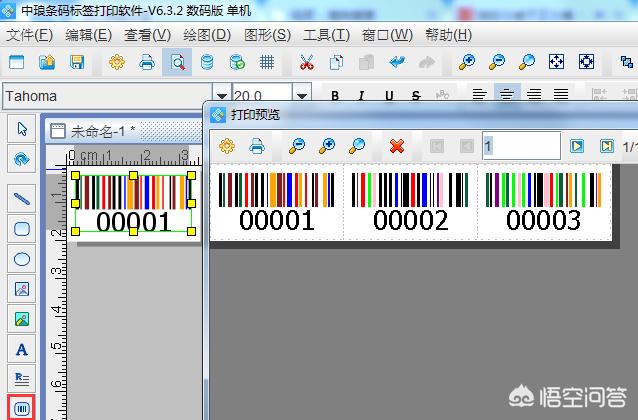Select the 00001 barcode on the canvas
The width and height of the screenshot is (638, 420).
[x=133, y=203]
